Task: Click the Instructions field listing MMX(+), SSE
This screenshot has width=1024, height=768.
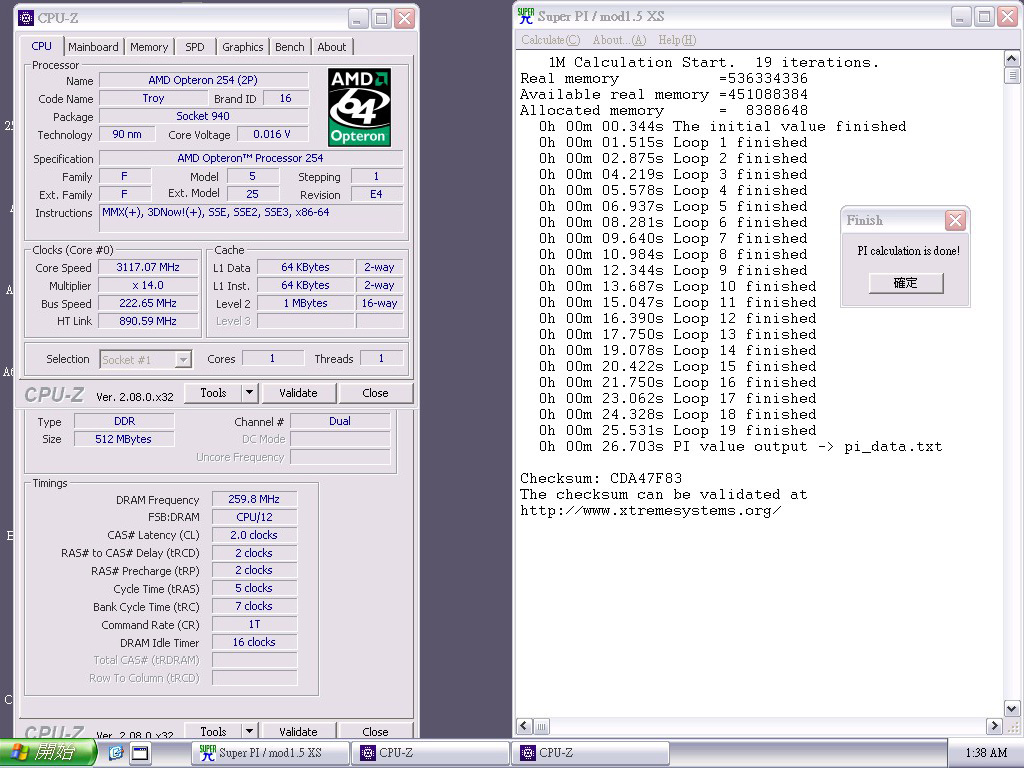Action: pyautogui.click(x=251, y=217)
